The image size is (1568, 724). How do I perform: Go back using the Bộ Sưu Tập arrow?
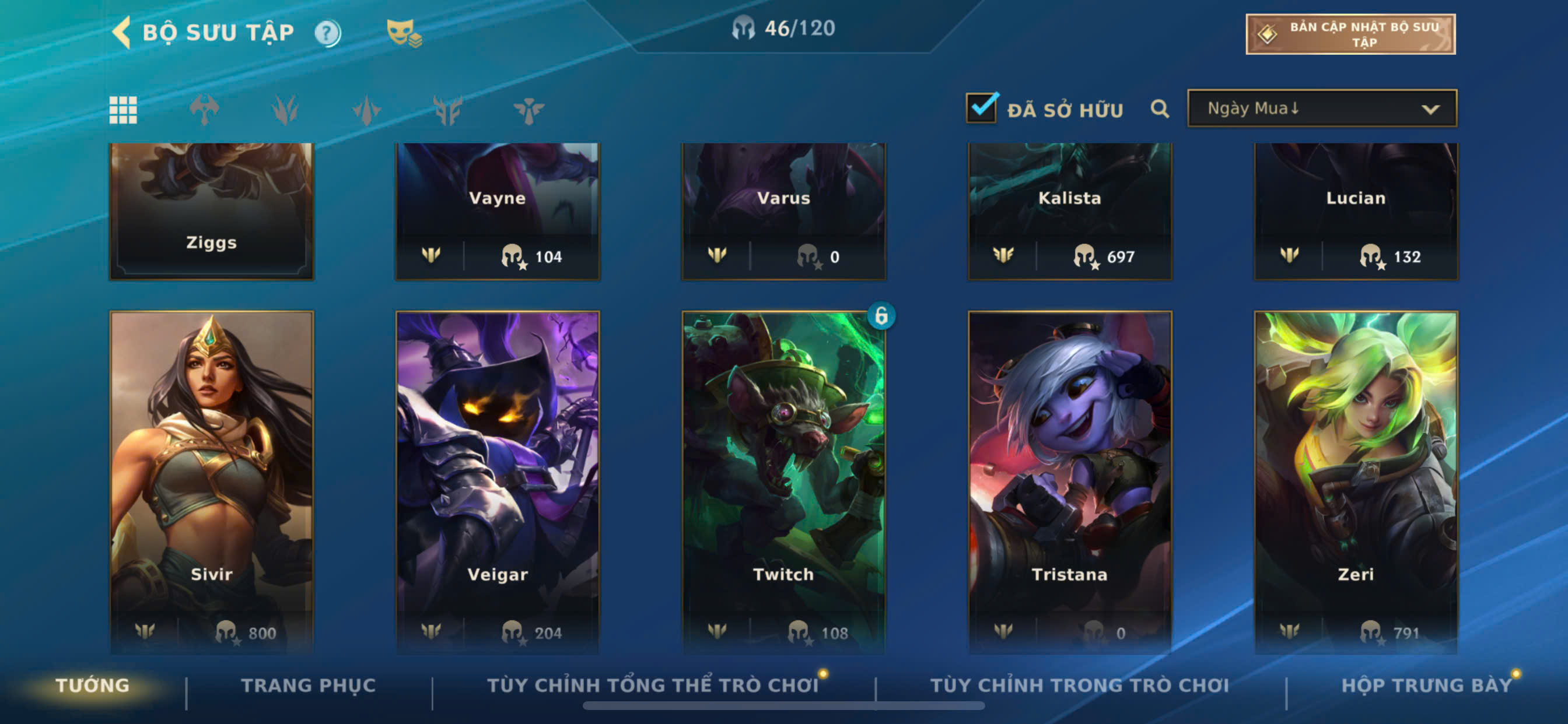(122, 31)
